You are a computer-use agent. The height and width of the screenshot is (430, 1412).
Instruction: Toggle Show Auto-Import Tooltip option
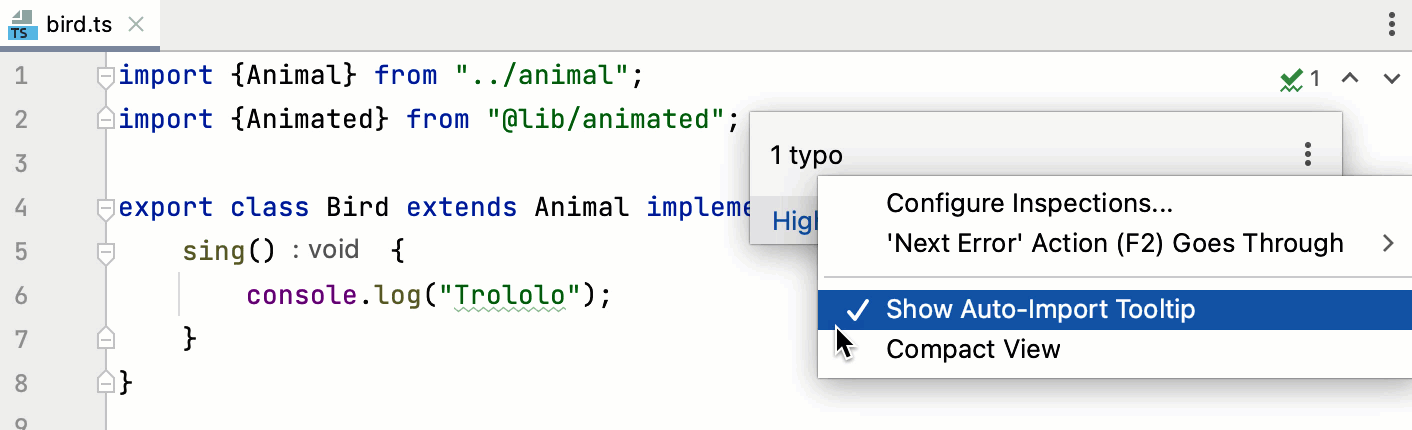1040,310
